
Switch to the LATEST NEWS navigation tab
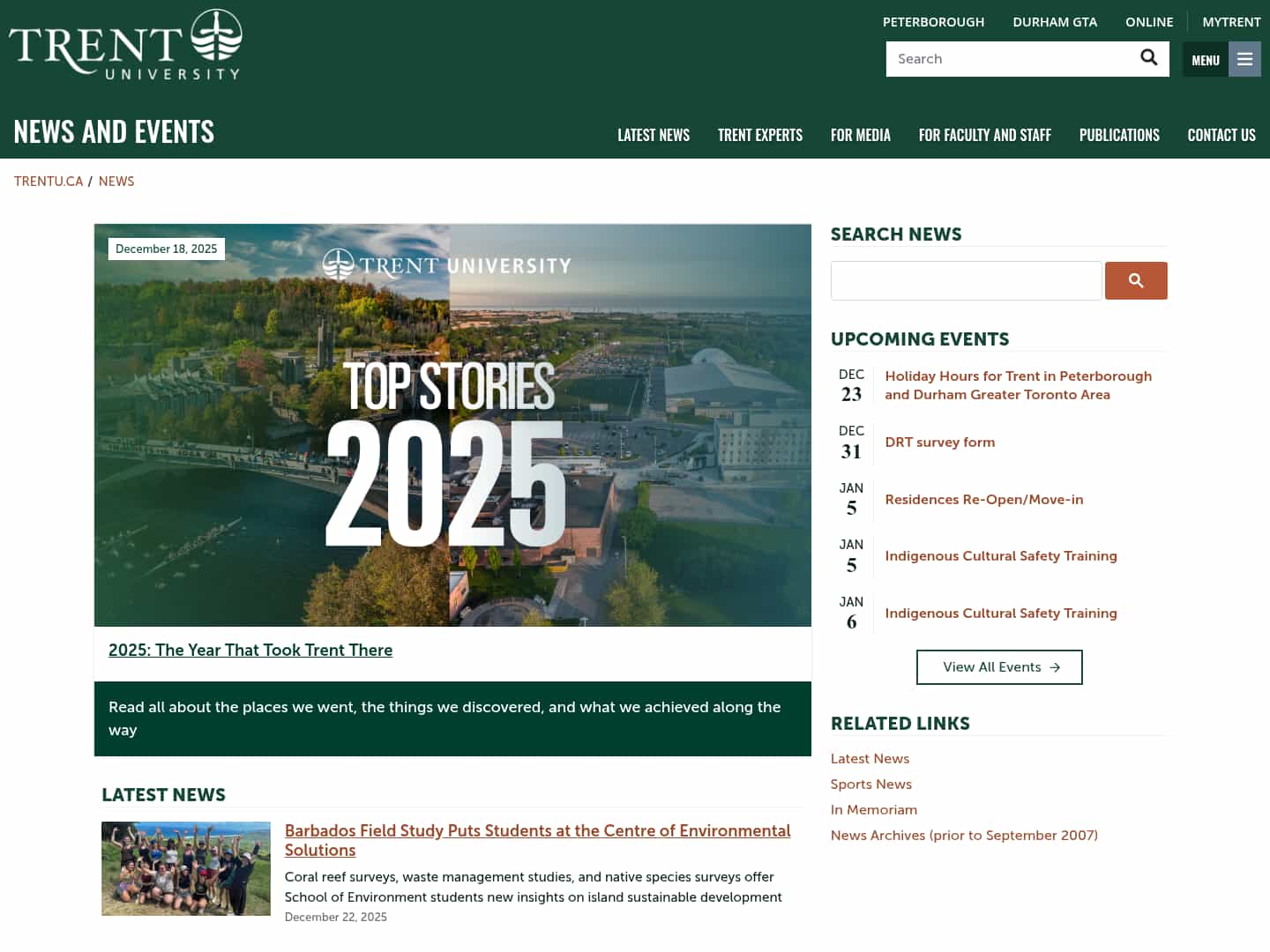(654, 135)
